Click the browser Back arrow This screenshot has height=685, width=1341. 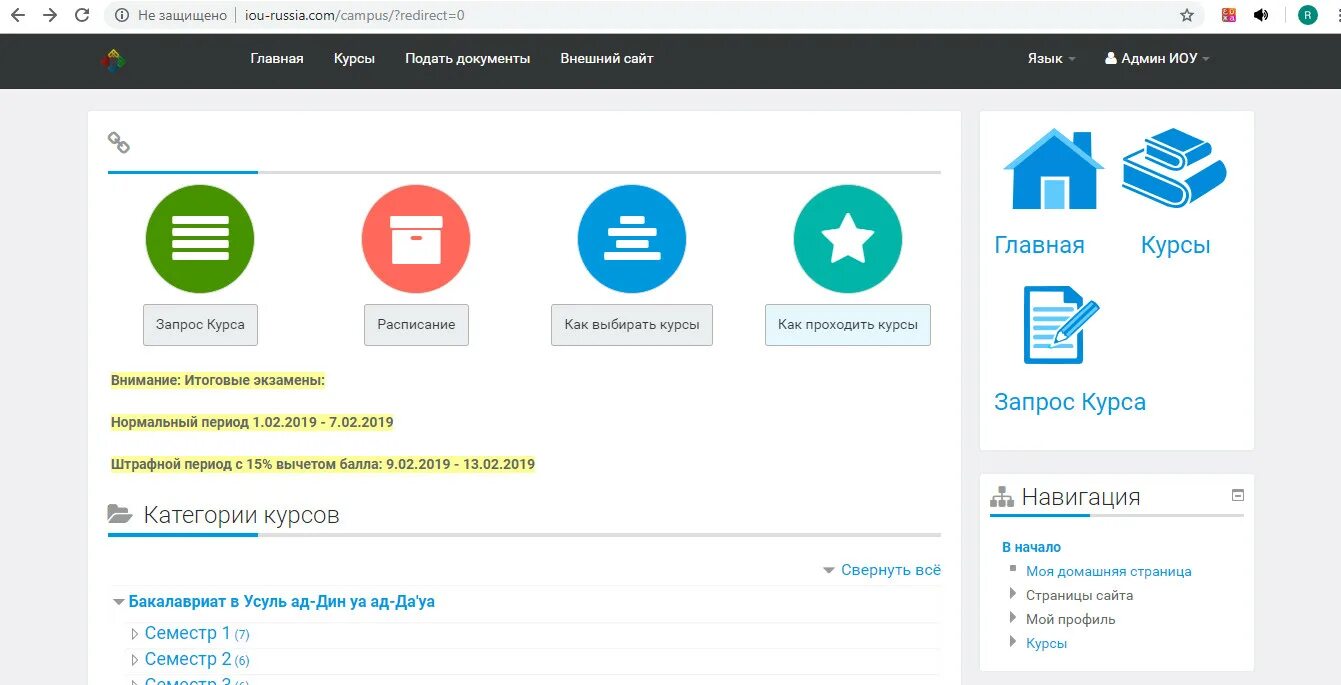coord(18,15)
